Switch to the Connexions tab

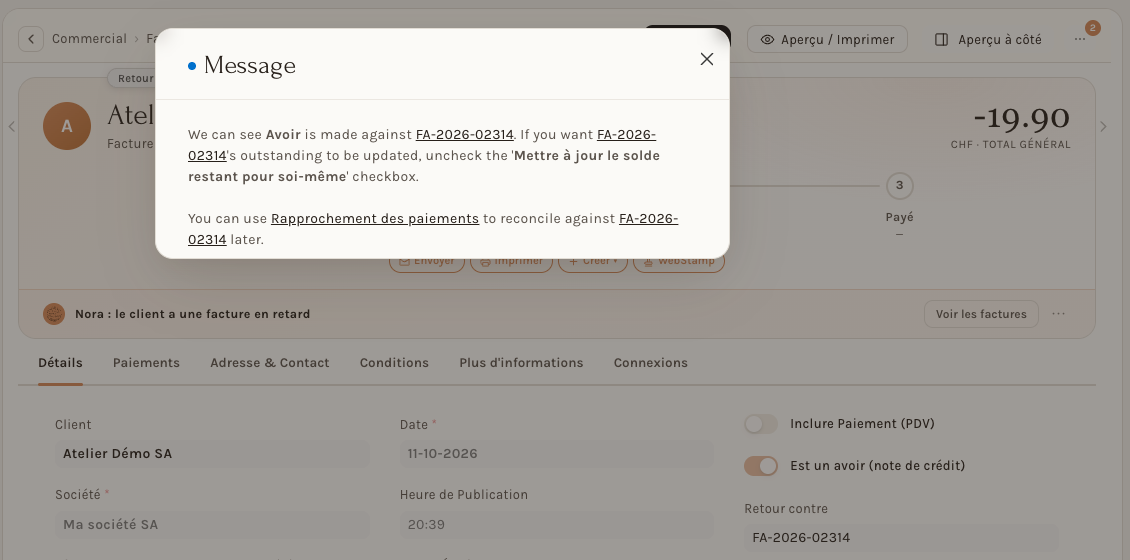[x=651, y=363]
